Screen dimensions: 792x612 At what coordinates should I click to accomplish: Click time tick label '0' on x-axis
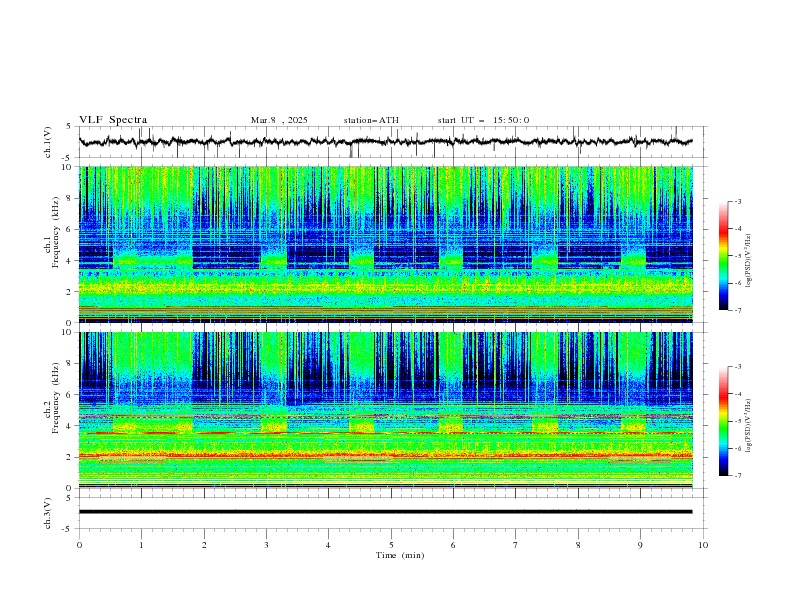pyautogui.click(x=79, y=545)
